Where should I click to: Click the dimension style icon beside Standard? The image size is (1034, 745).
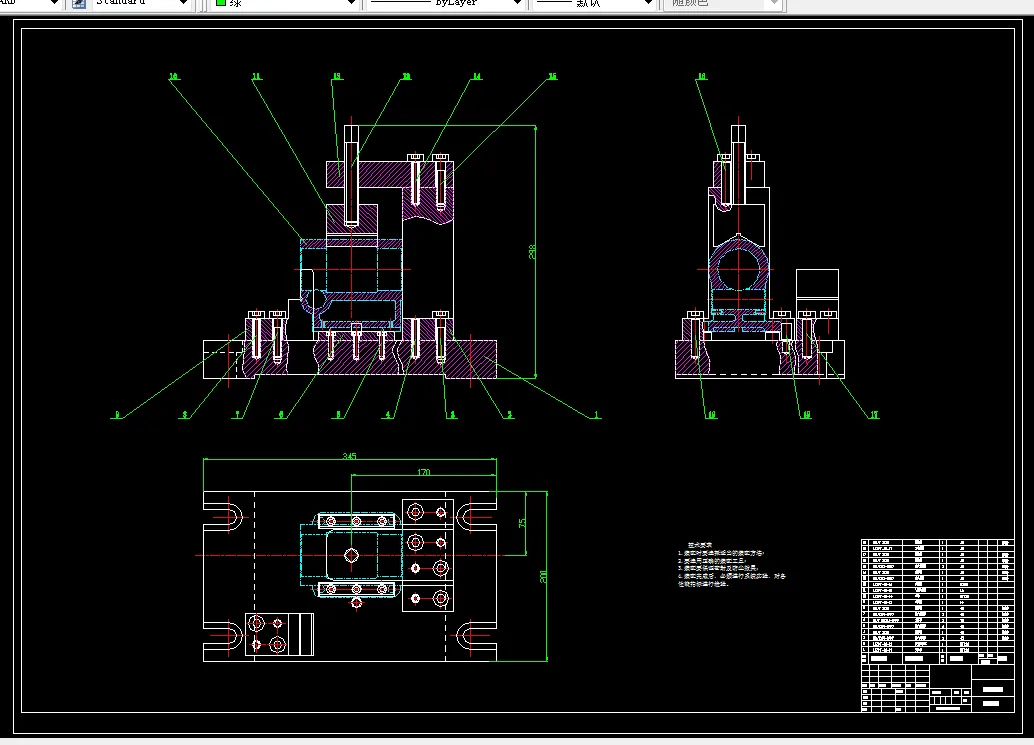[78, 3]
